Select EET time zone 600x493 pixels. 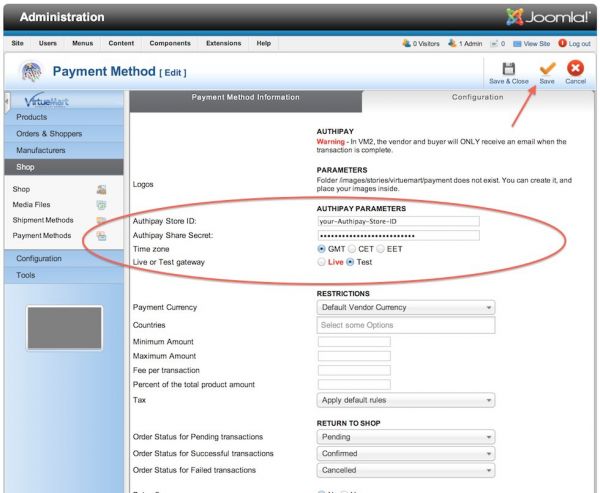380,249
